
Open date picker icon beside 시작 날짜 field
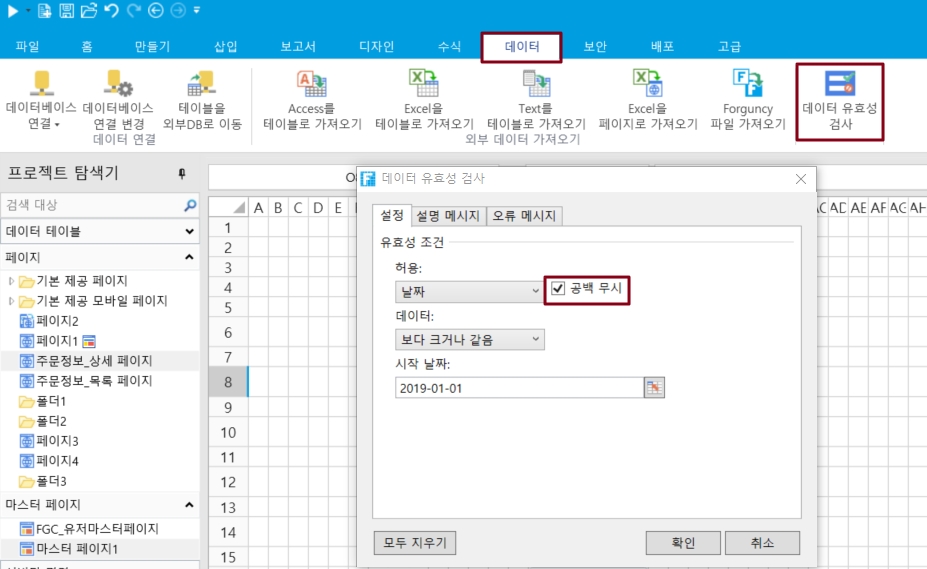pos(654,388)
